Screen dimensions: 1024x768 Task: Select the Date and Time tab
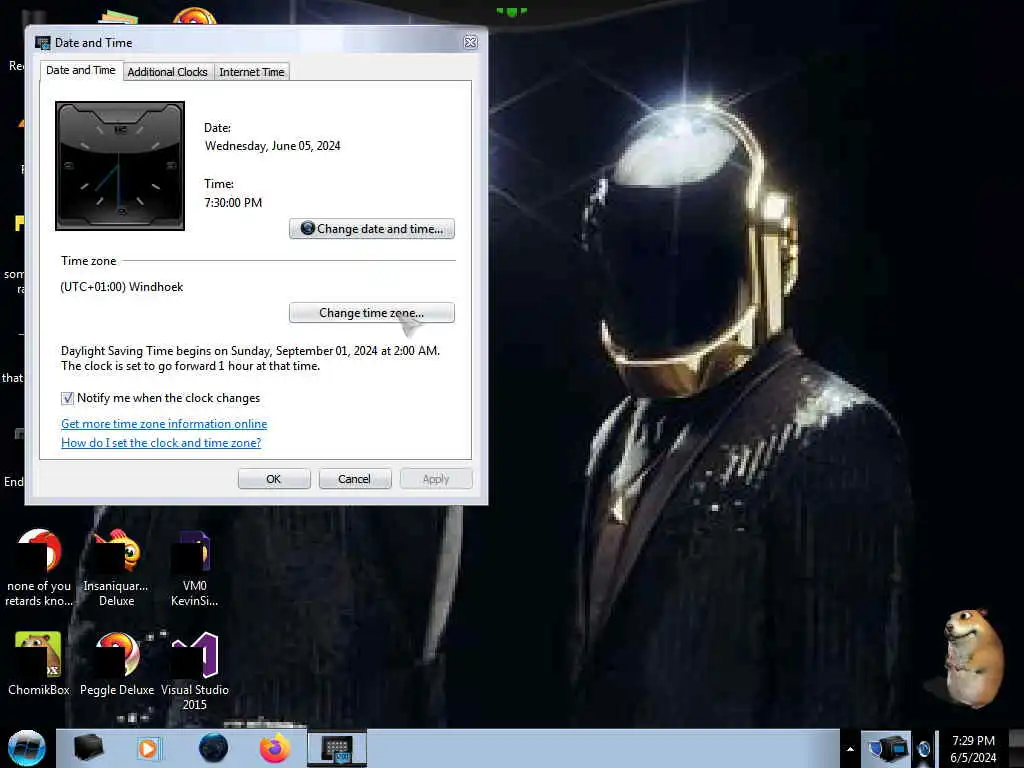click(81, 70)
